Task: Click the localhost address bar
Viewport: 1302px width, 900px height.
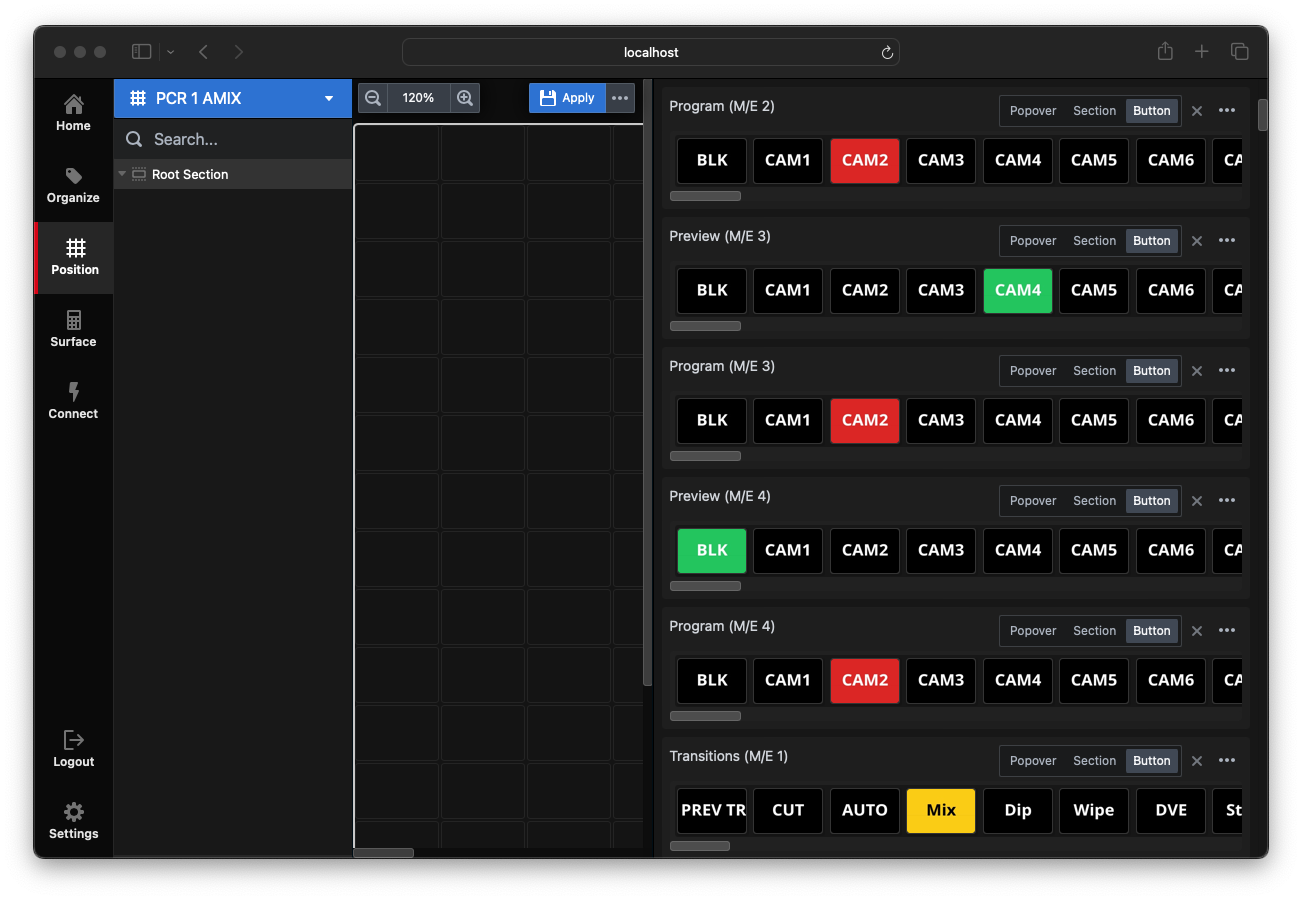Action: [x=651, y=52]
